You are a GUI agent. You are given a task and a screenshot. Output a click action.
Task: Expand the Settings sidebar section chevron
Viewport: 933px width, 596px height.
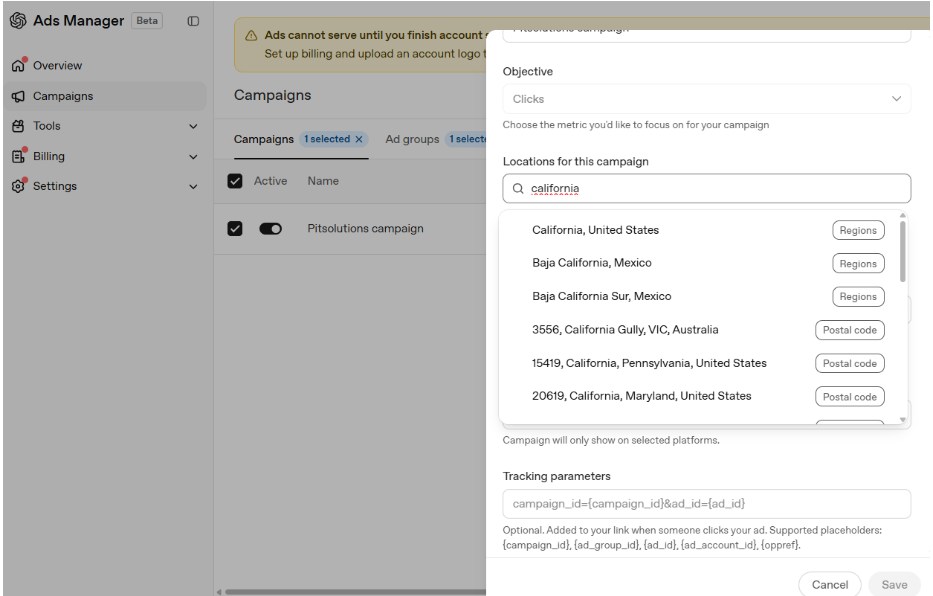click(x=193, y=186)
